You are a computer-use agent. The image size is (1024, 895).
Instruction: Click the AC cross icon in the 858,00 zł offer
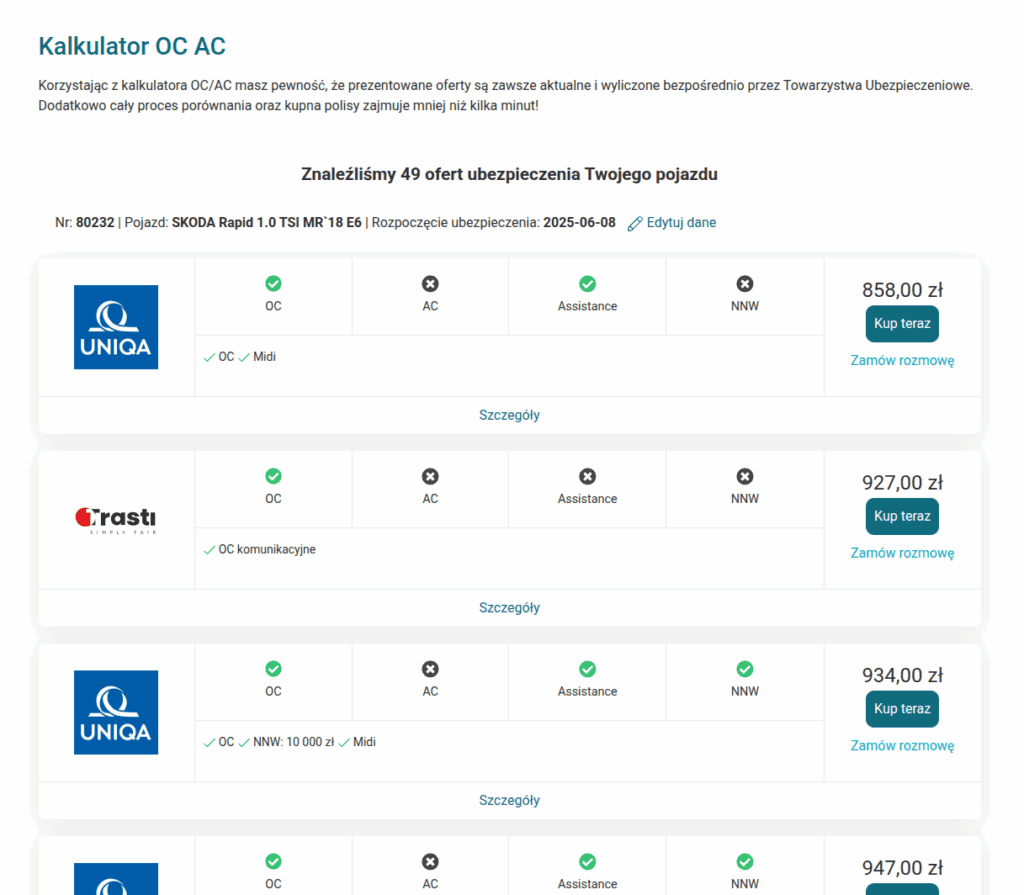430,284
